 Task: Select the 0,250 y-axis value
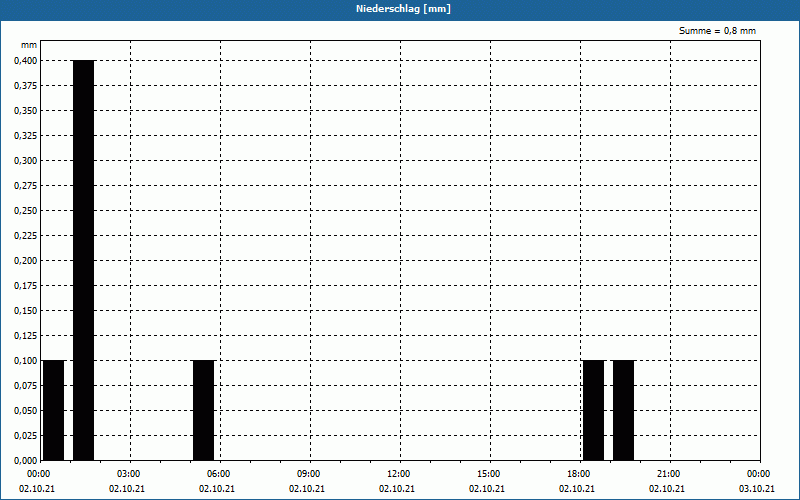[x=26, y=211]
